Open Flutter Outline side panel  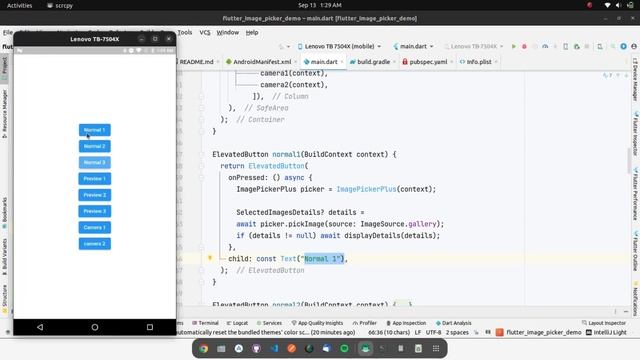636,251
